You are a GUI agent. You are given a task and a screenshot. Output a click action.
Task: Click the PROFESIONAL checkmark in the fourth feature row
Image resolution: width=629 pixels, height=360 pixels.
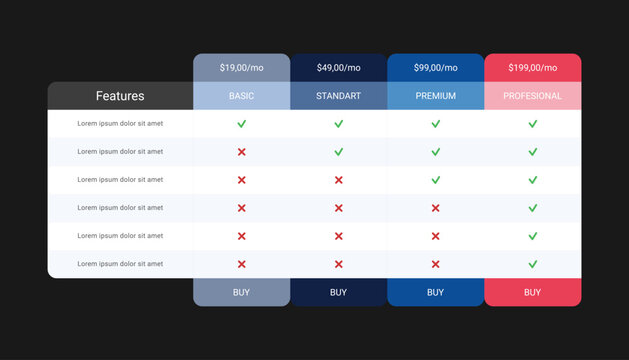pos(533,208)
